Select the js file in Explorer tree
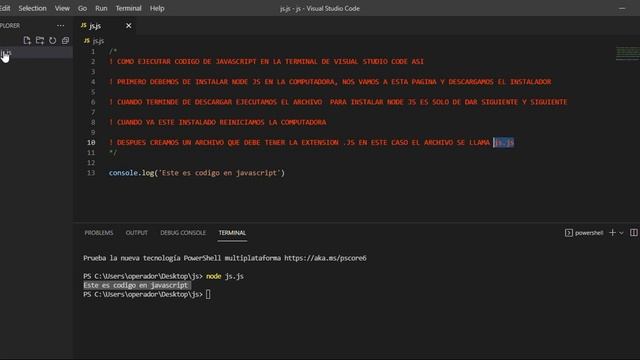Screen dimensions: 640x360 (36, 53)
